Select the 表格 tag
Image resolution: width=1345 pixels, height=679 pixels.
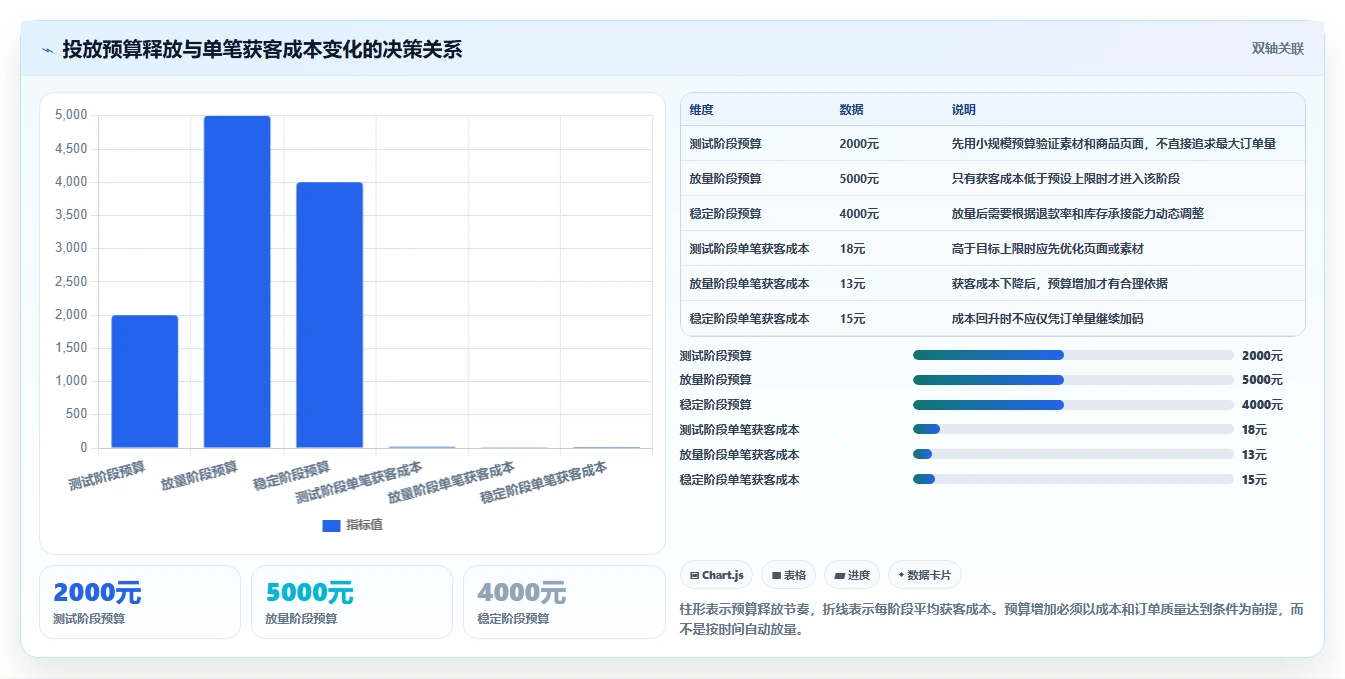[x=789, y=575]
